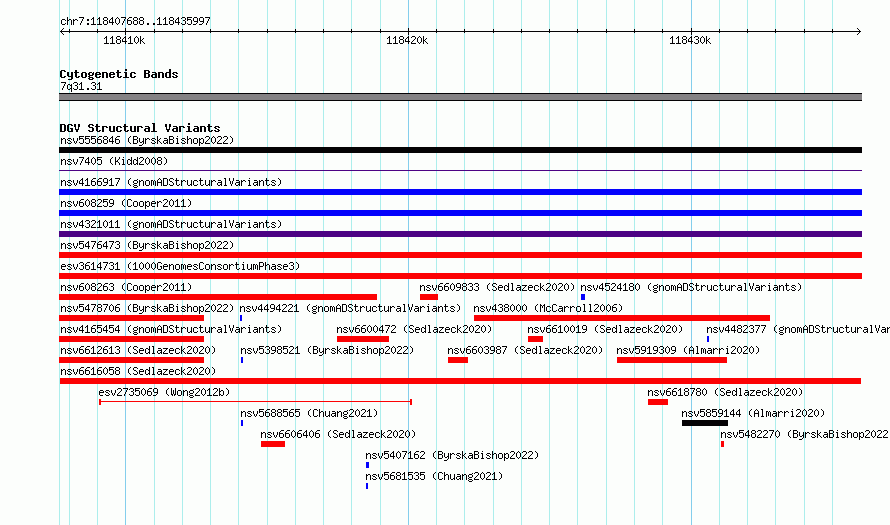The height and width of the screenshot is (525, 890).
Task: Click the right arrow on the coordinate ruler
Action: (x=858, y=31)
